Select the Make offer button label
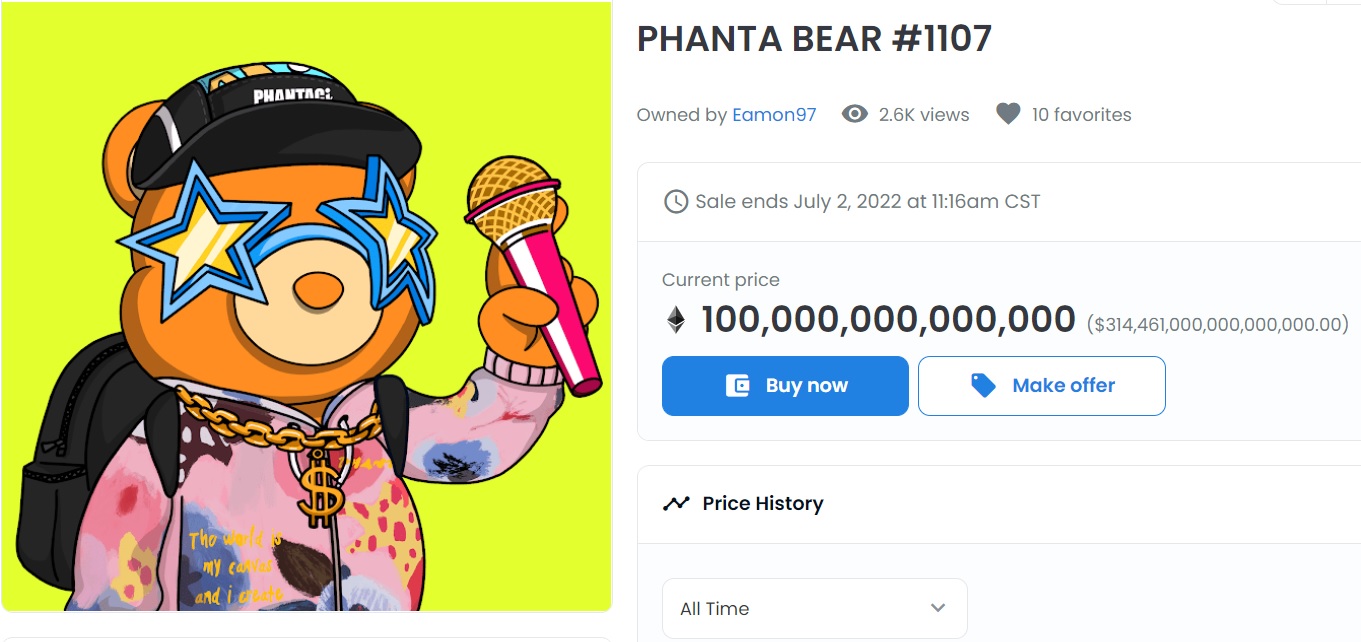The height and width of the screenshot is (642, 1361). [1063, 386]
